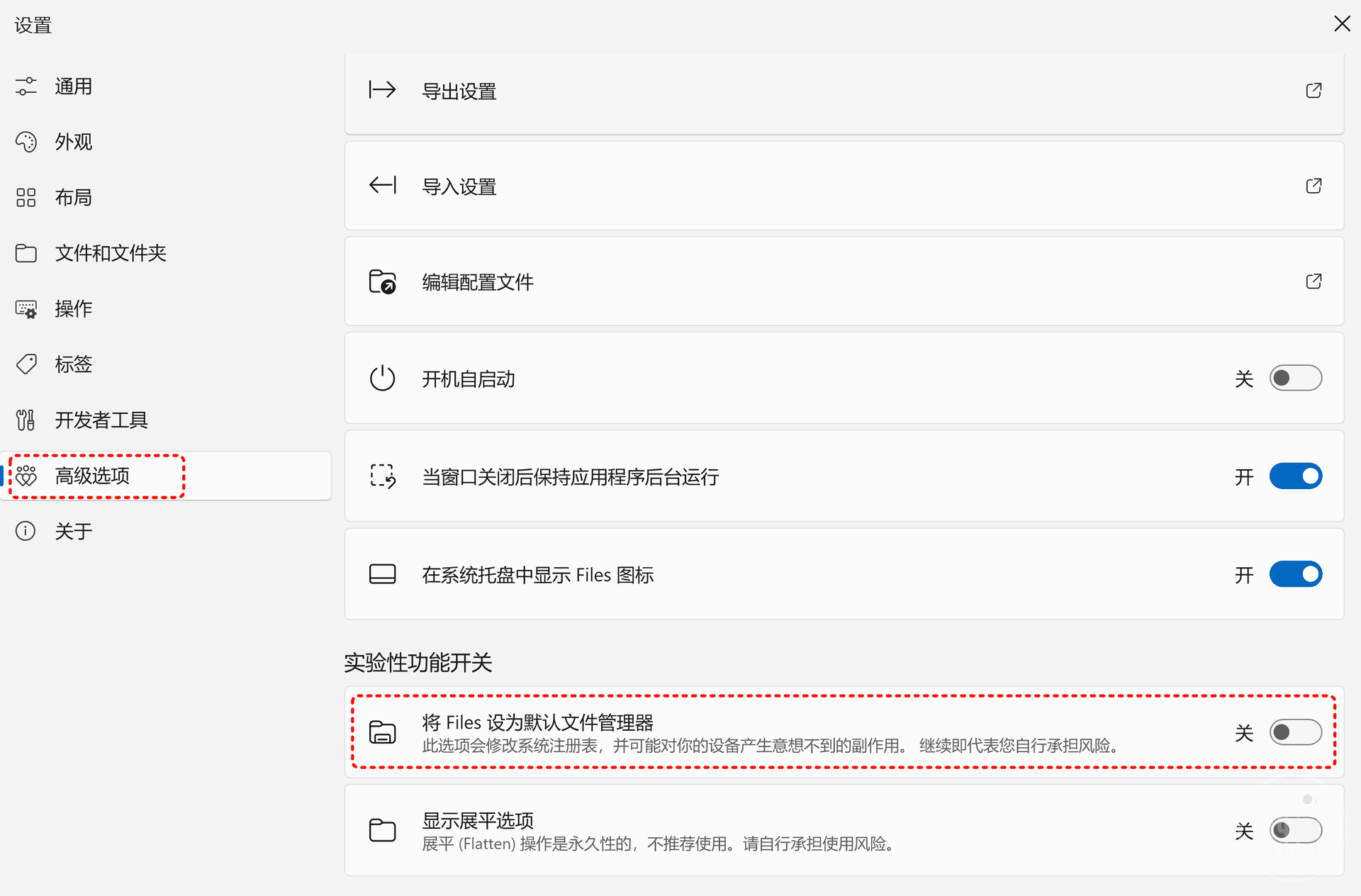
Task: Select the 开发者工具 sidebar item
Action: [101, 420]
